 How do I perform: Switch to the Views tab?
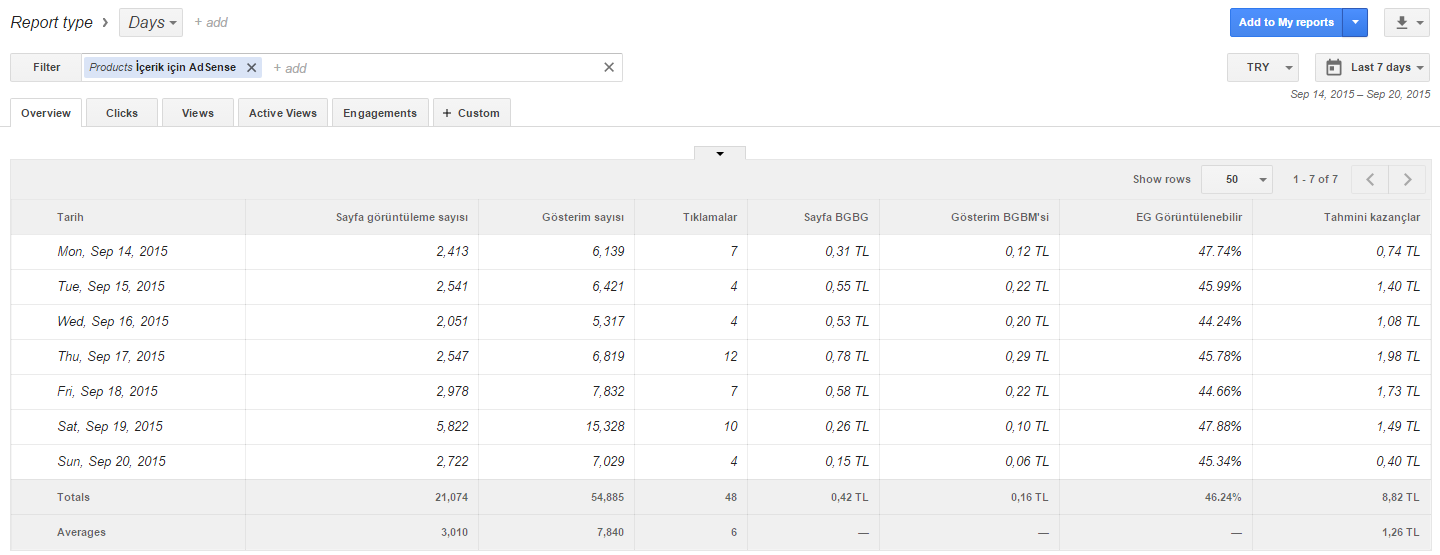198,113
